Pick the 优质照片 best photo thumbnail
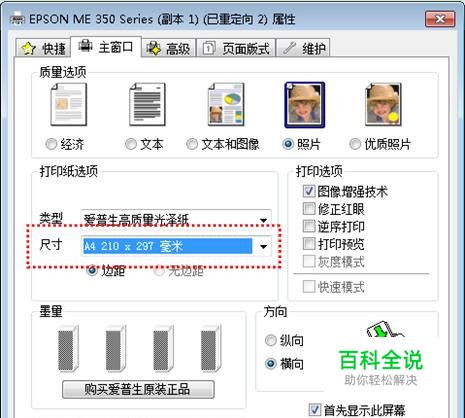 click(383, 105)
